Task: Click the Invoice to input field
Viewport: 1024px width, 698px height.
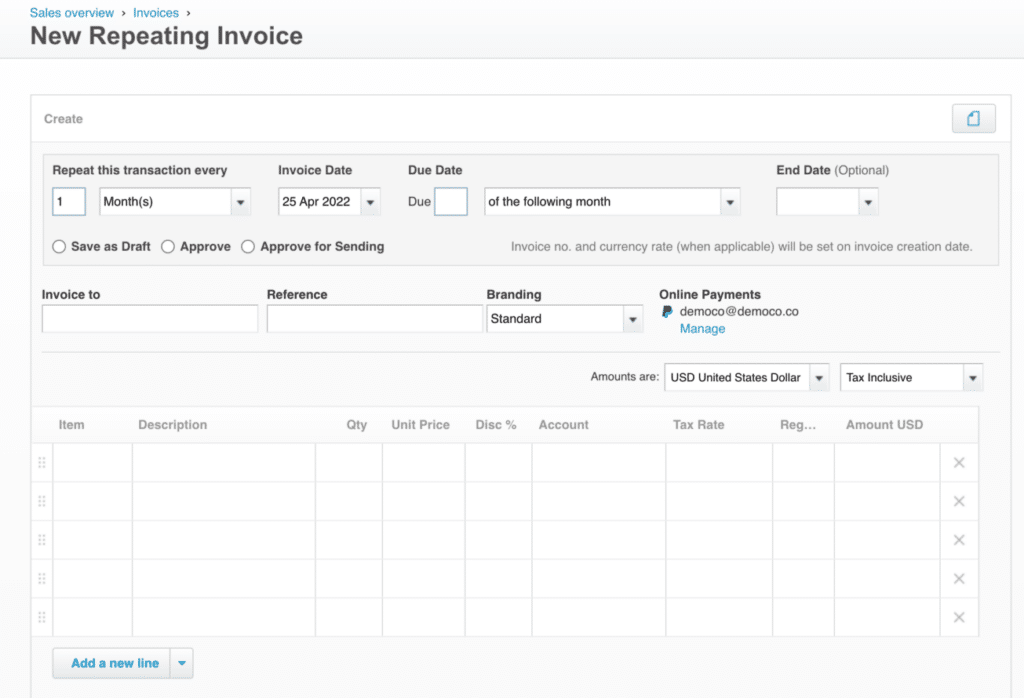Action: click(x=150, y=319)
